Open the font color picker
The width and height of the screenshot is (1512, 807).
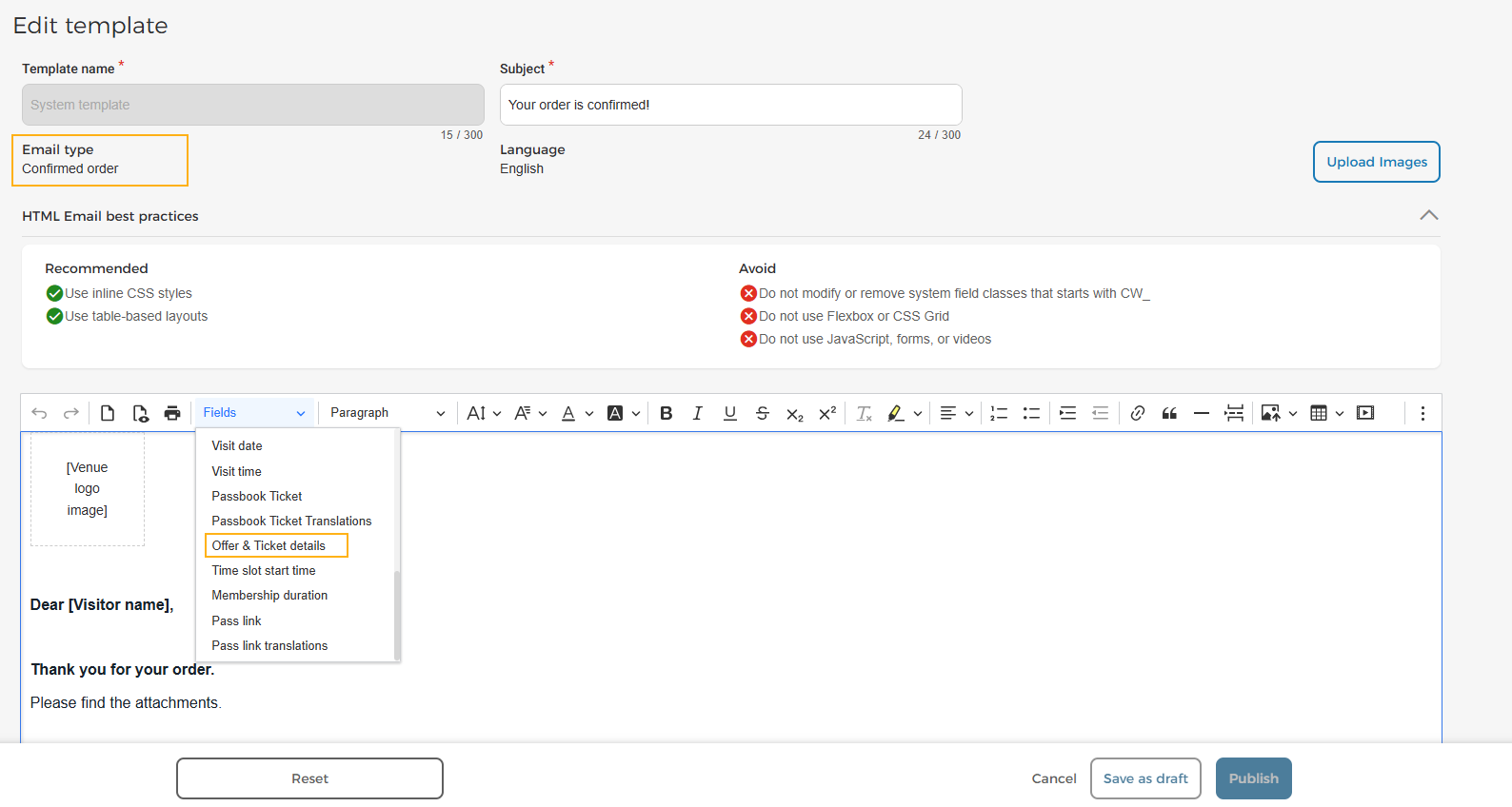(x=577, y=413)
